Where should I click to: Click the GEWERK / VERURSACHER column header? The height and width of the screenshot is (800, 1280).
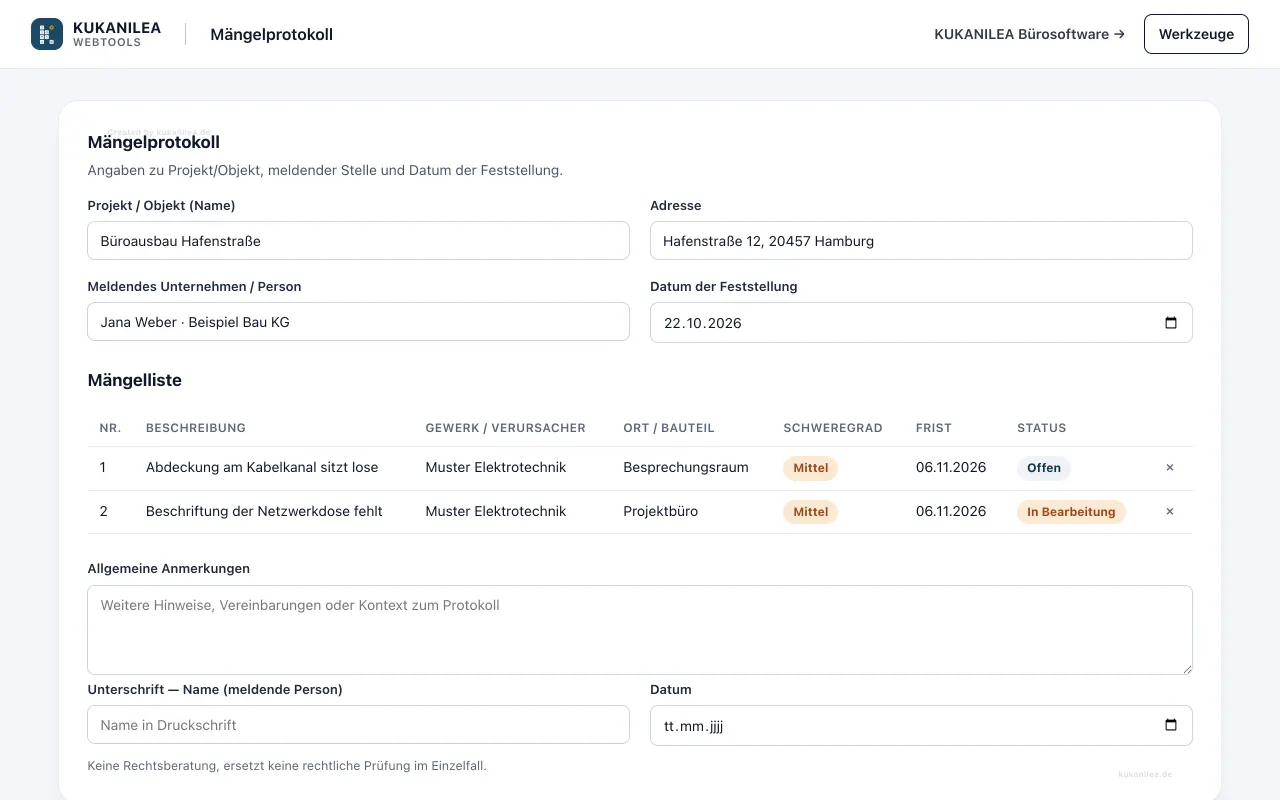click(x=505, y=428)
